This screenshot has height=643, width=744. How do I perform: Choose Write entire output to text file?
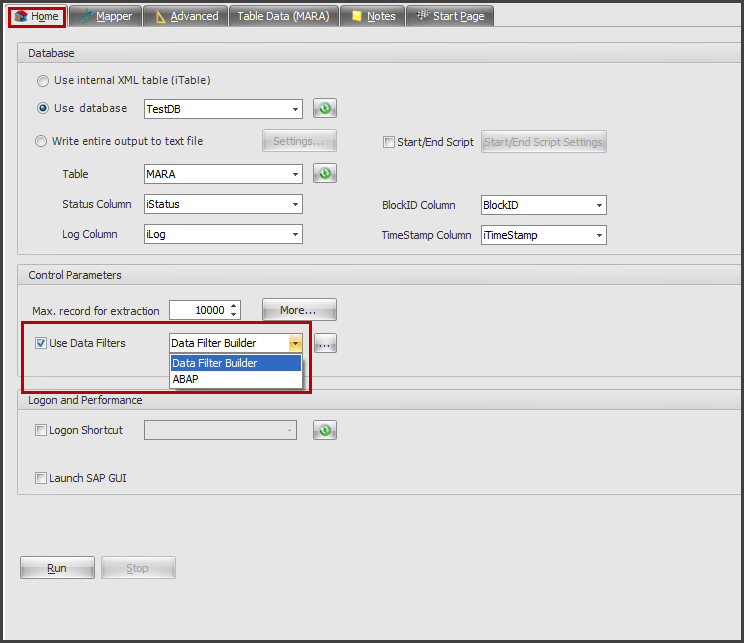point(41,141)
